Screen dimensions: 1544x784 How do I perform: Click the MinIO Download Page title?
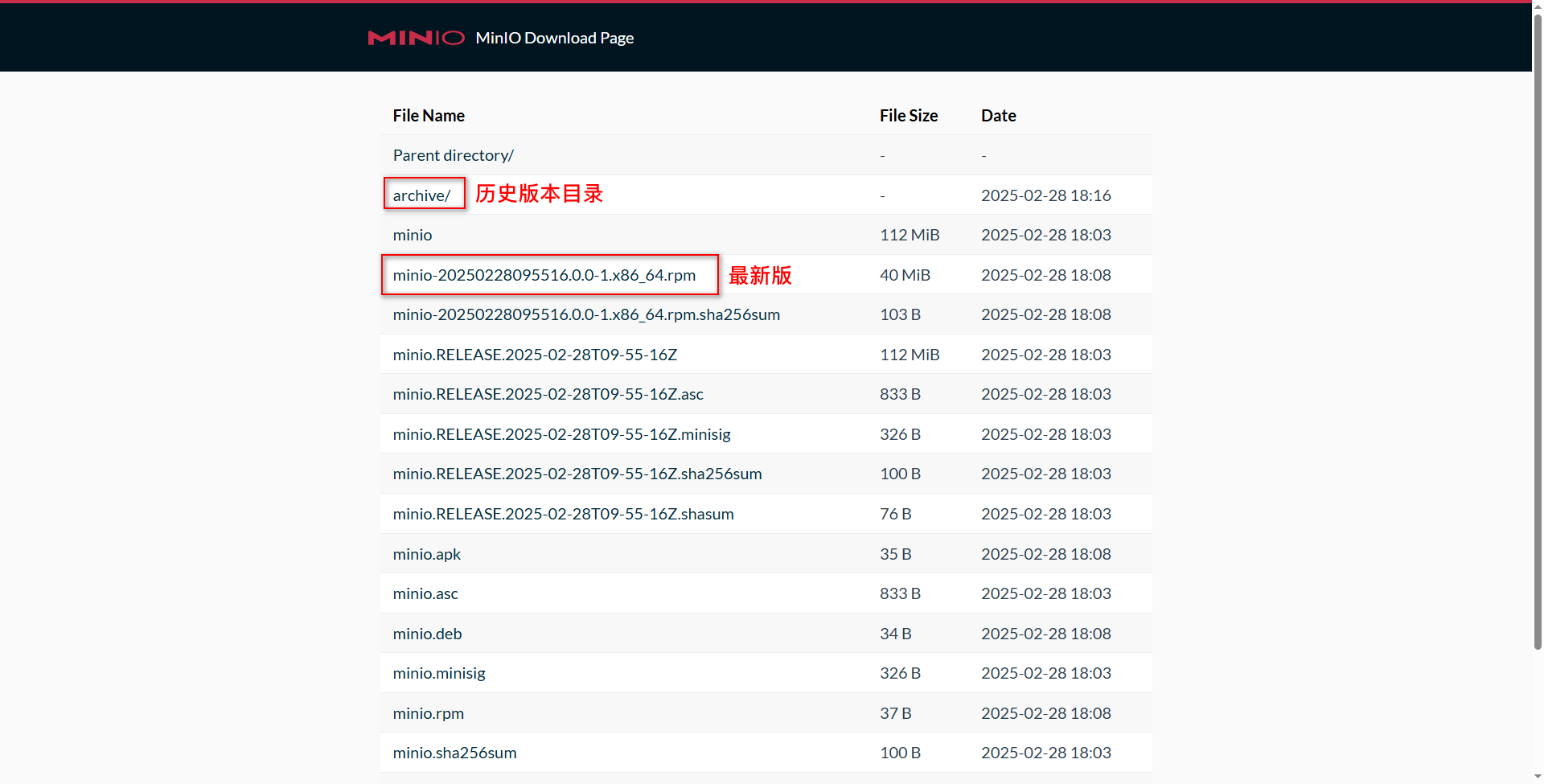pyautogui.click(x=555, y=38)
